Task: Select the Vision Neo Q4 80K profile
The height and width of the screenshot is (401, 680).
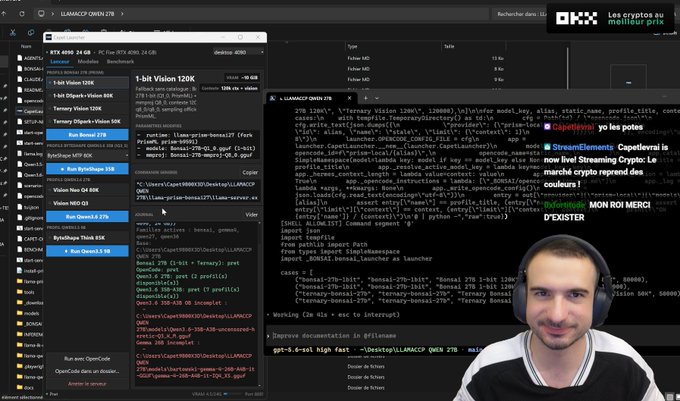Action: coord(87,190)
